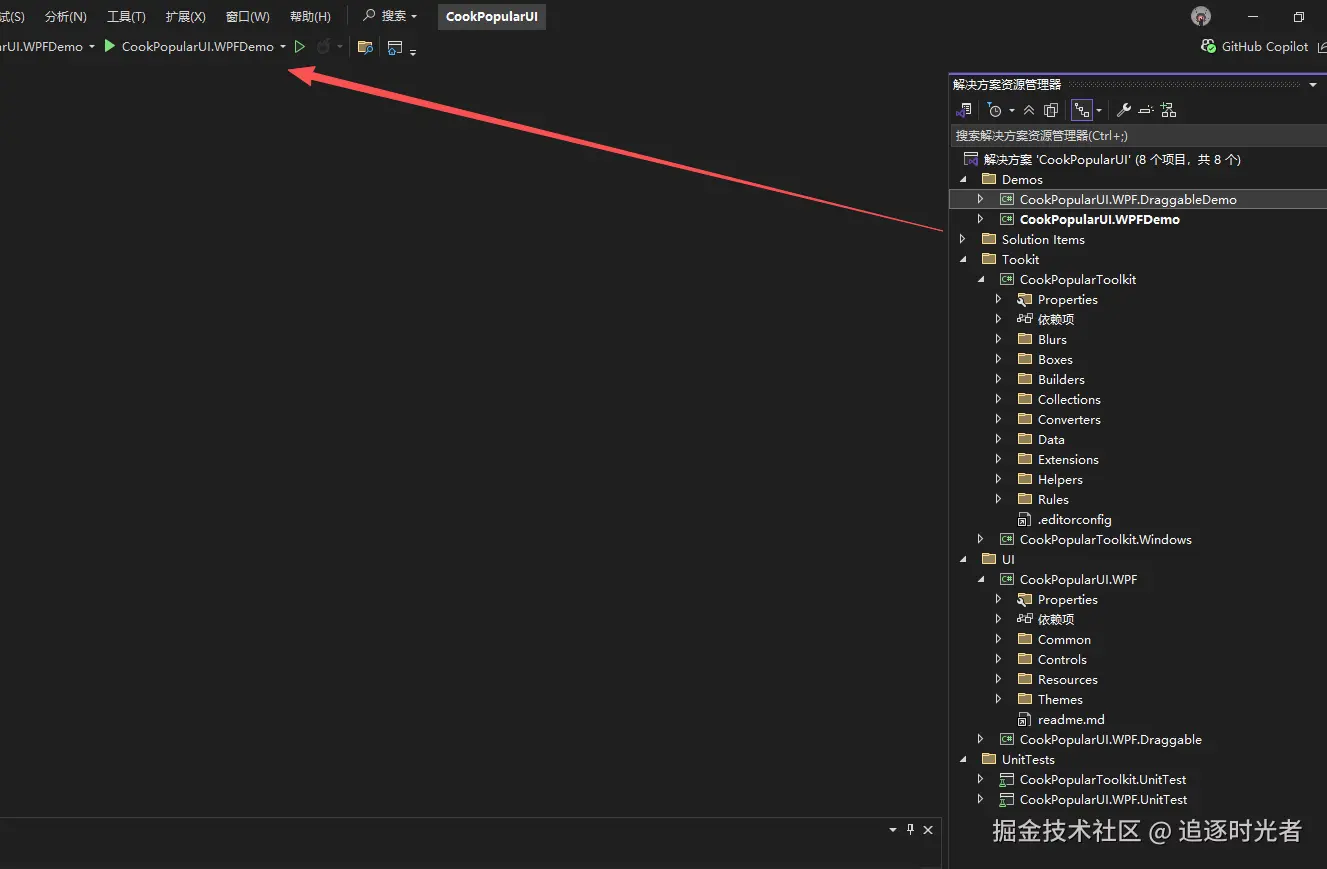
Task: Open the 分析(N) menu
Action: (66, 17)
